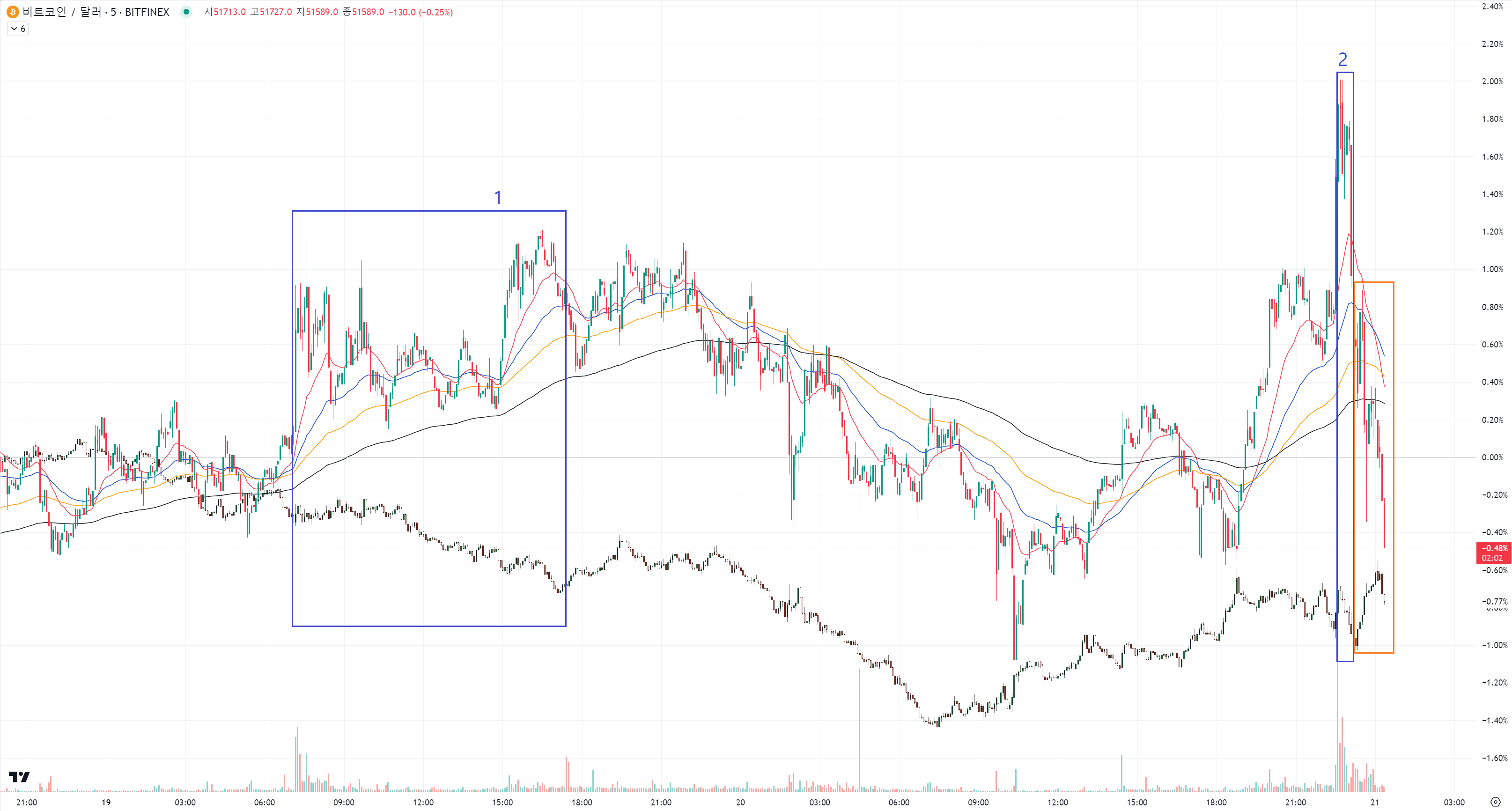Click the 0.00% price scale label
1512x811 pixels.
pos(1492,457)
